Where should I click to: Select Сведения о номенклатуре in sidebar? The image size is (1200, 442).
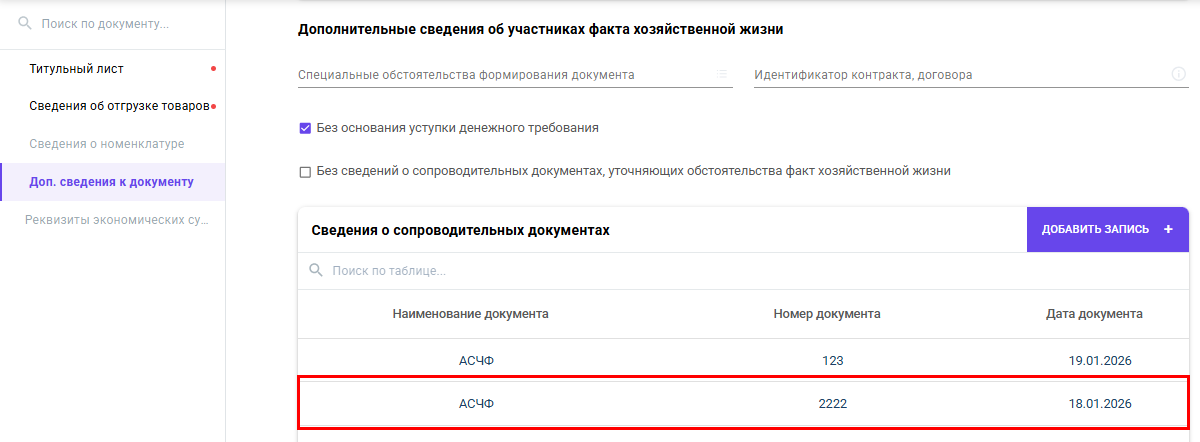click(107, 144)
